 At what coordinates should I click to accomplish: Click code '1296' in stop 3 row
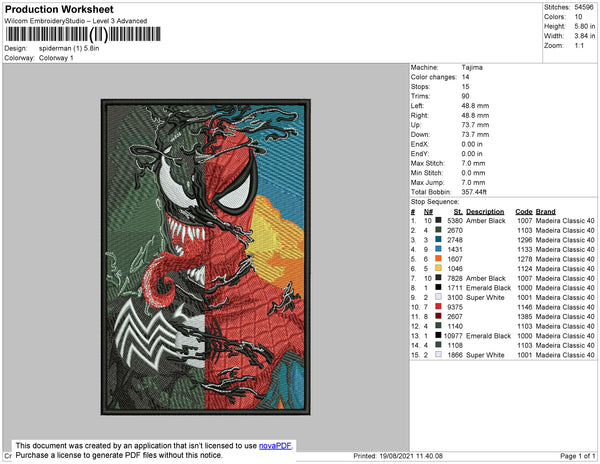(524, 240)
